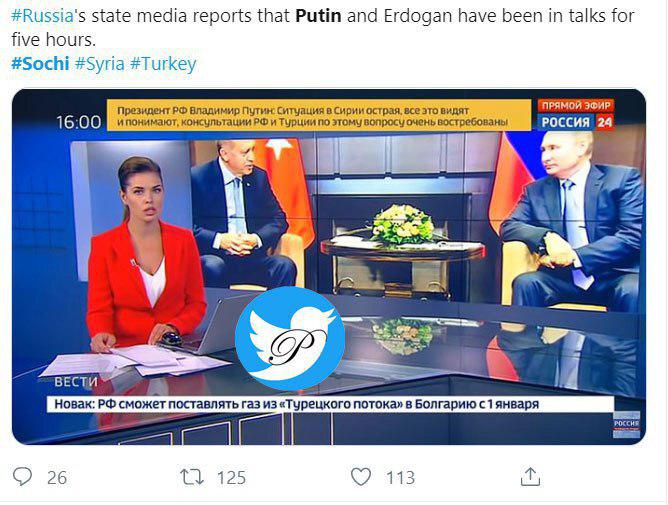The width and height of the screenshot is (668, 505).
Task: Open the share upload arrow icon
Action: tap(530, 476)
